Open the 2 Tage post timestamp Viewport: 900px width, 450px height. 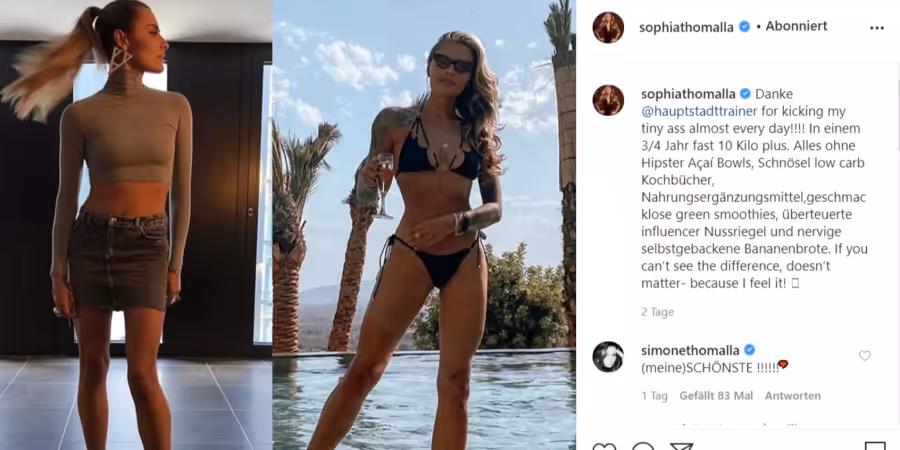[657, 312]
